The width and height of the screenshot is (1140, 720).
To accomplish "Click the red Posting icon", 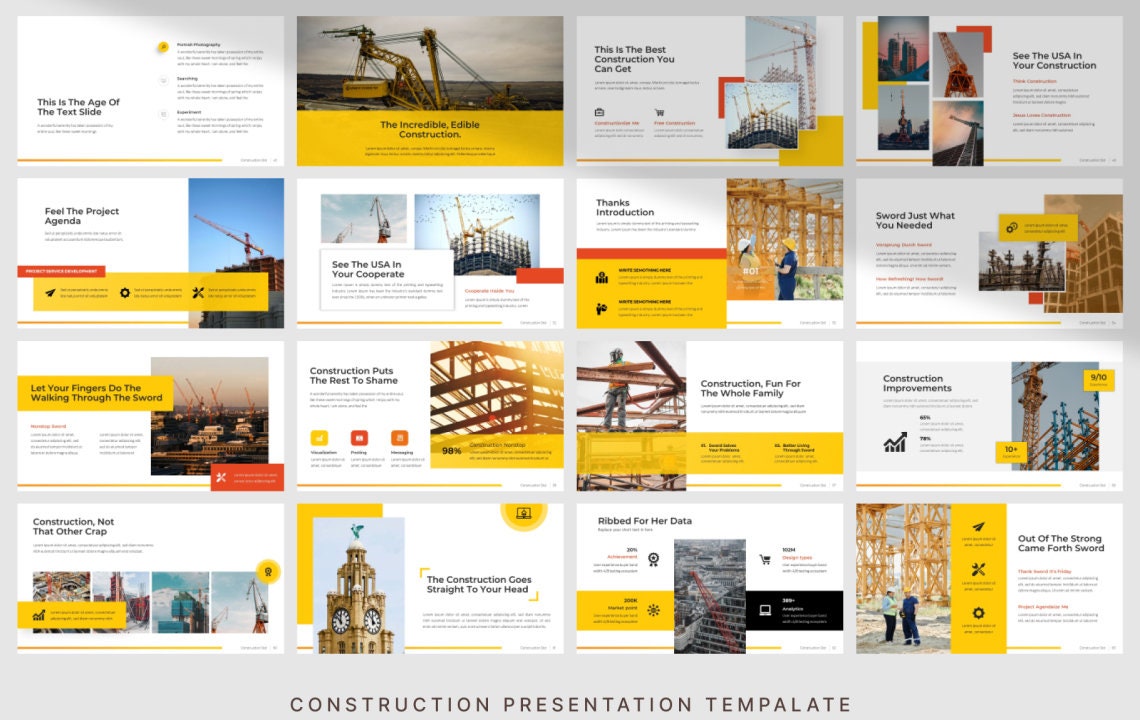I will point(359,437).
